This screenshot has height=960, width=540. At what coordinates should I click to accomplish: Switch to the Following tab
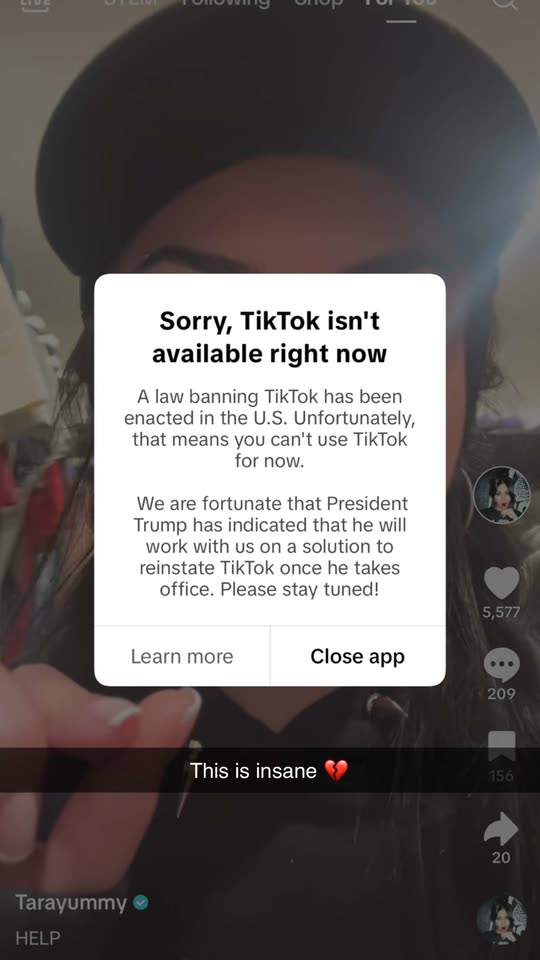[225, 3]
